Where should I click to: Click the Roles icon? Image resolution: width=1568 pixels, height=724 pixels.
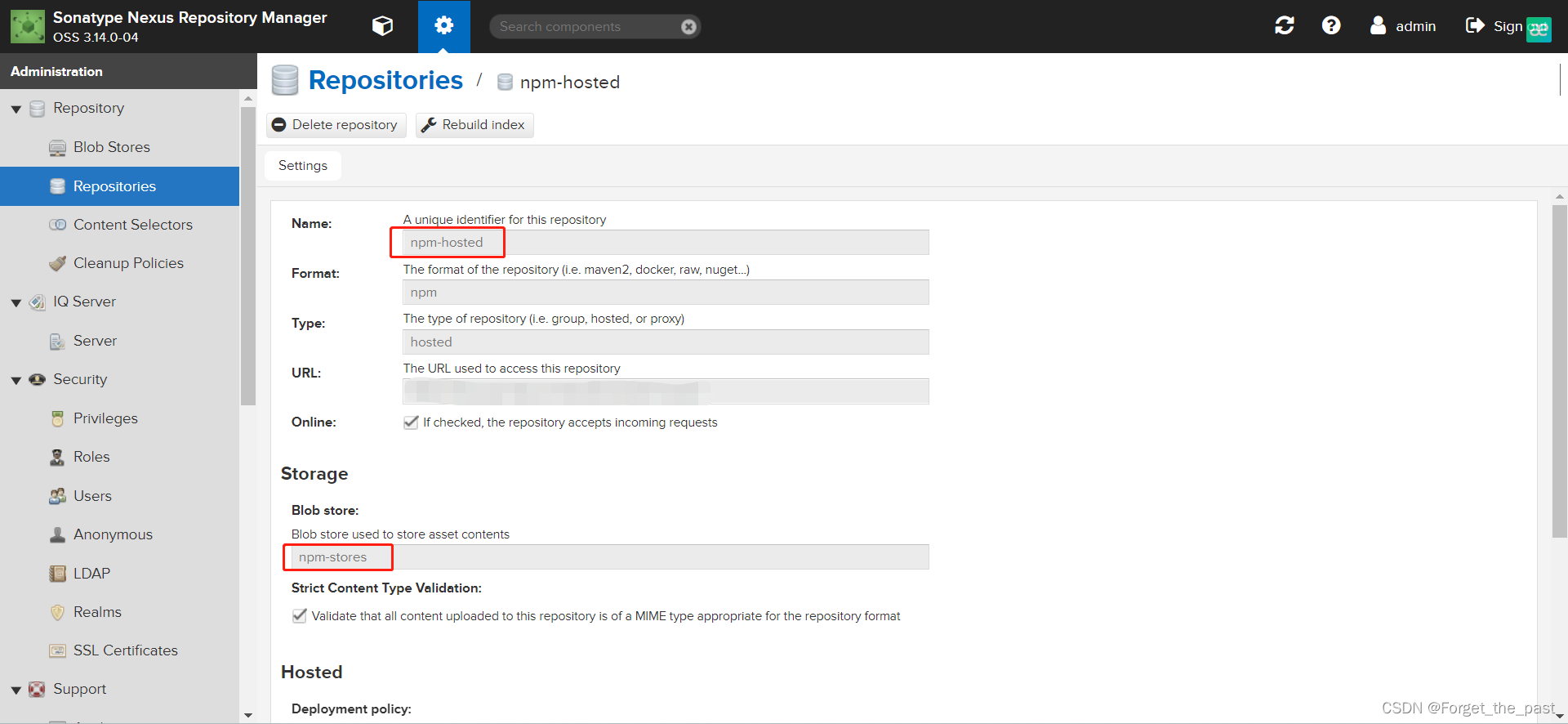point(57,457)
